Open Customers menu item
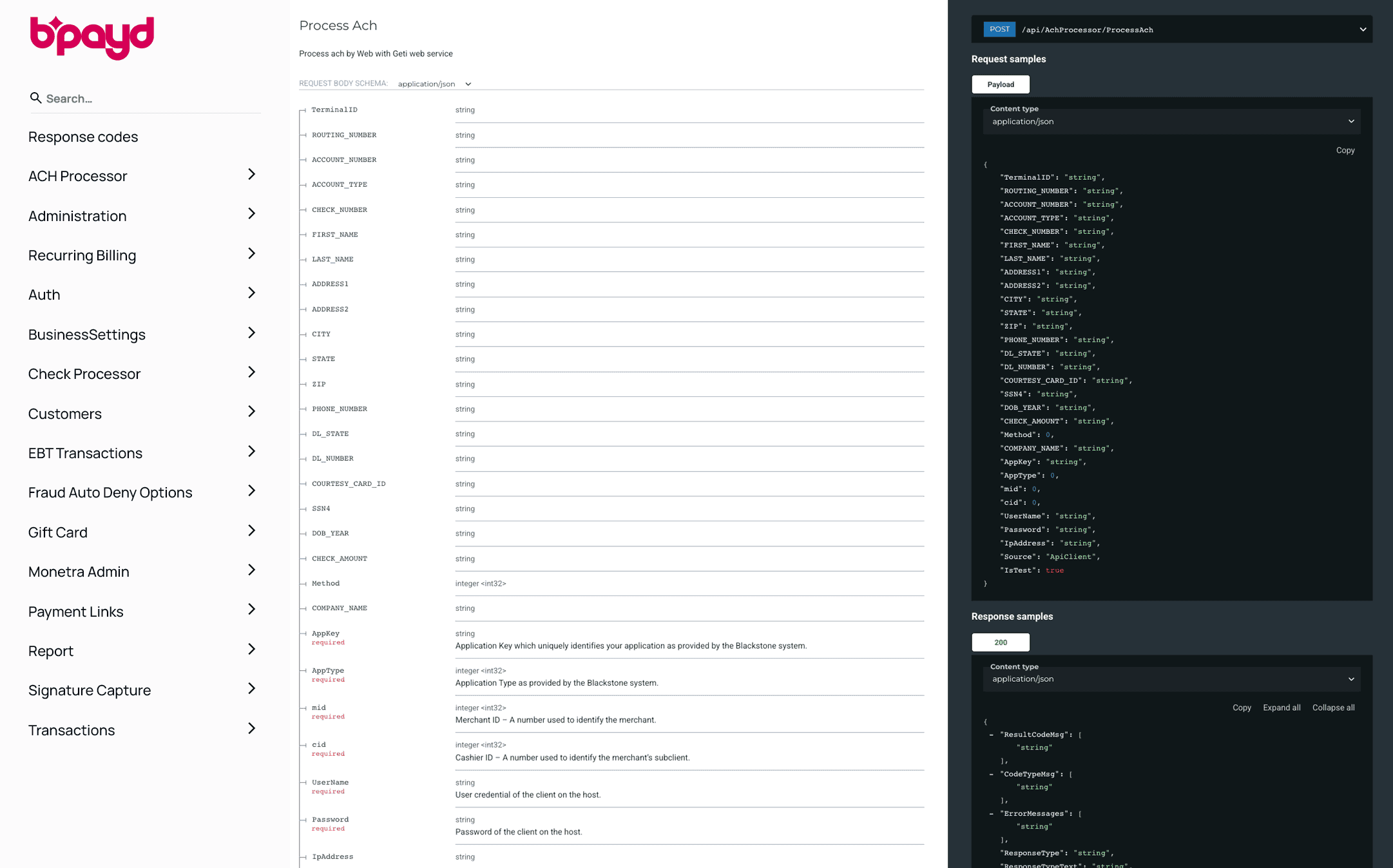The height and width of the screenshot is (868, 1393). tap(65, 414)
